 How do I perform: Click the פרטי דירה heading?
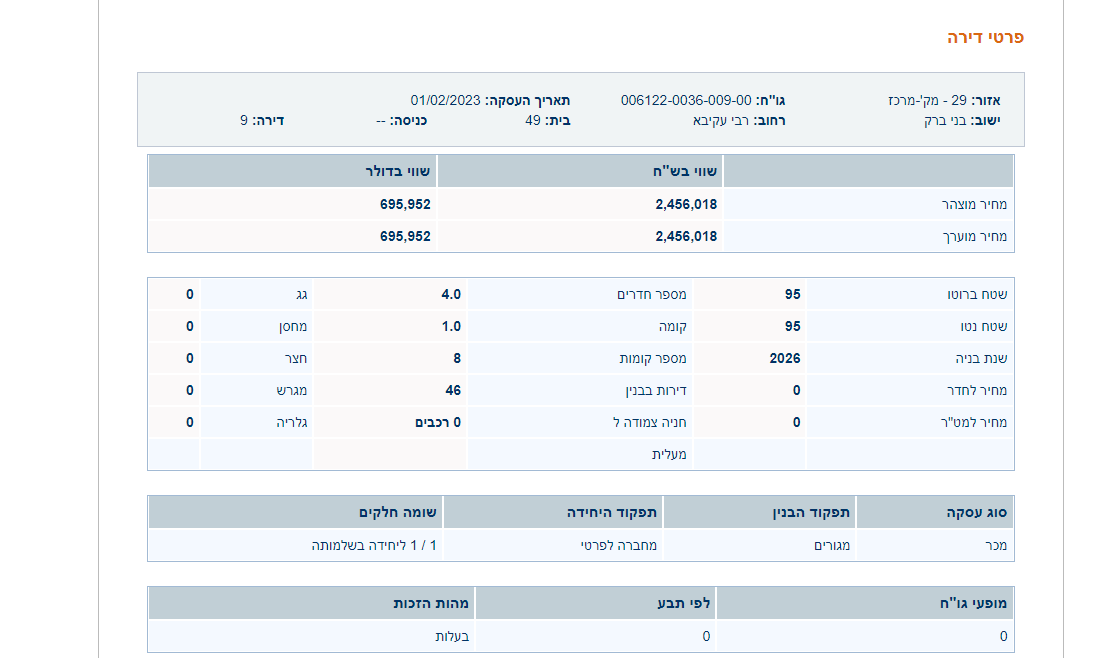984,38
